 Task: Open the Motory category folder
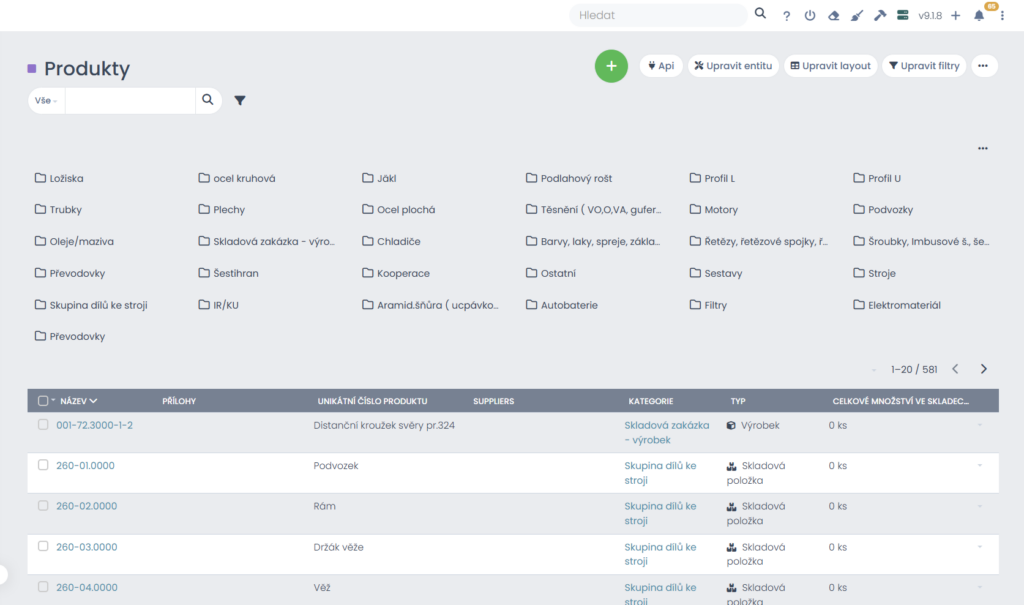[720, 210]
